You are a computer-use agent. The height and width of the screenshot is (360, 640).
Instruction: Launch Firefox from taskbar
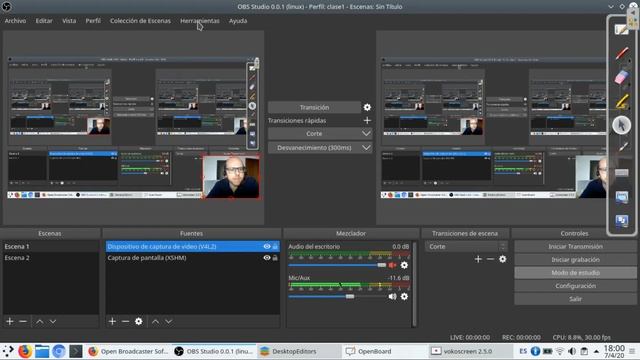24,351
